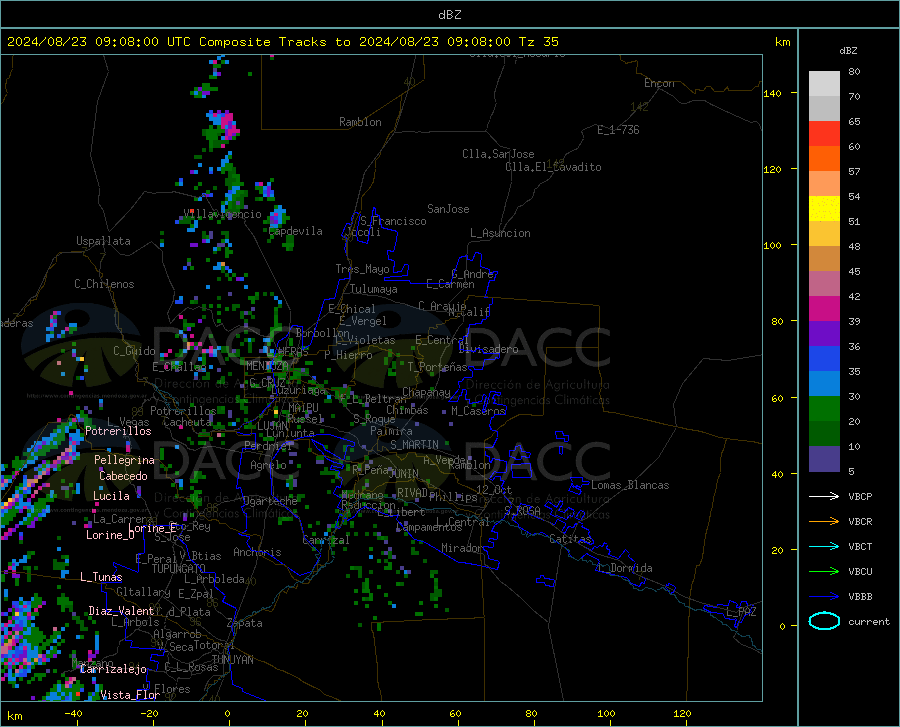Image resolution: width=900 pixels, height=727 pixels.
Task: Click the S_MARTIN map label
Action: point(414,445)
